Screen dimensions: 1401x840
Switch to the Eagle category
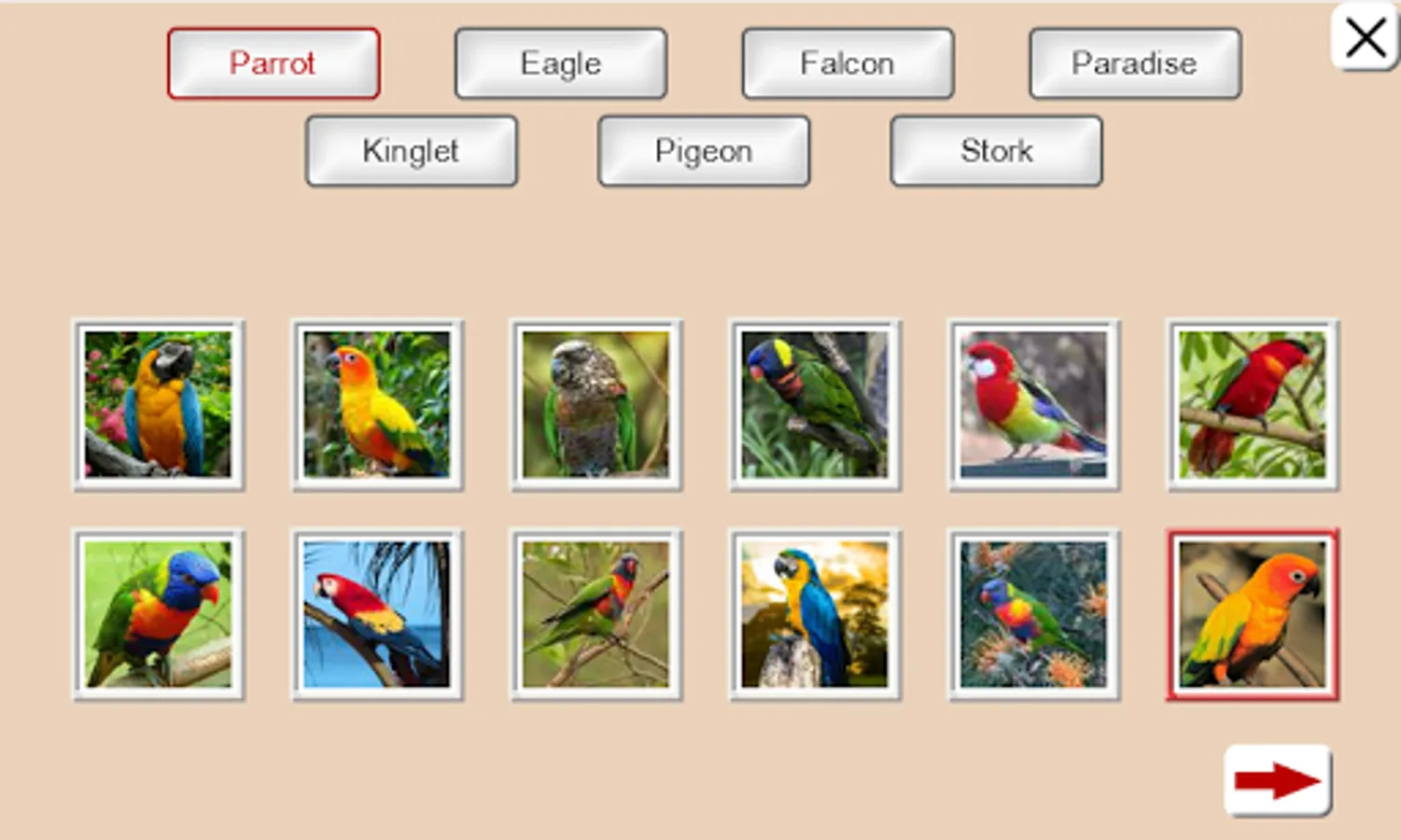point(561,63)
